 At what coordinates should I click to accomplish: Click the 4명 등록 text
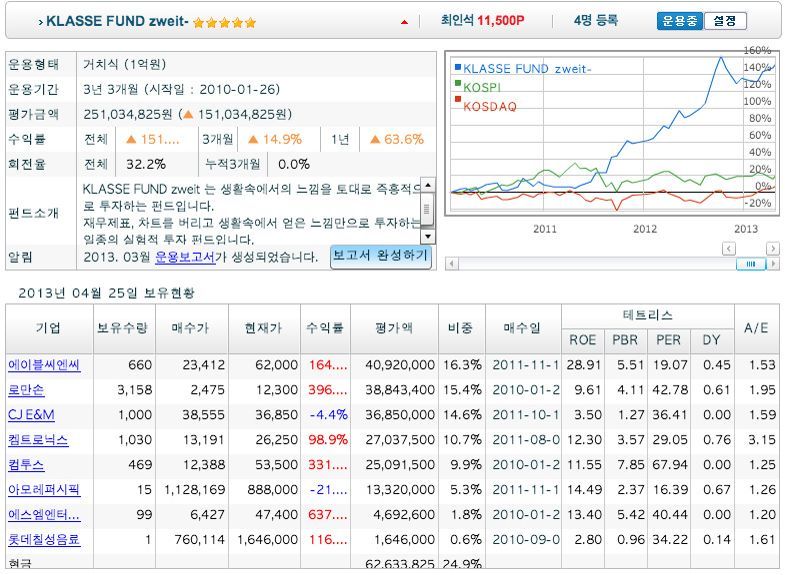coord(596,21)
